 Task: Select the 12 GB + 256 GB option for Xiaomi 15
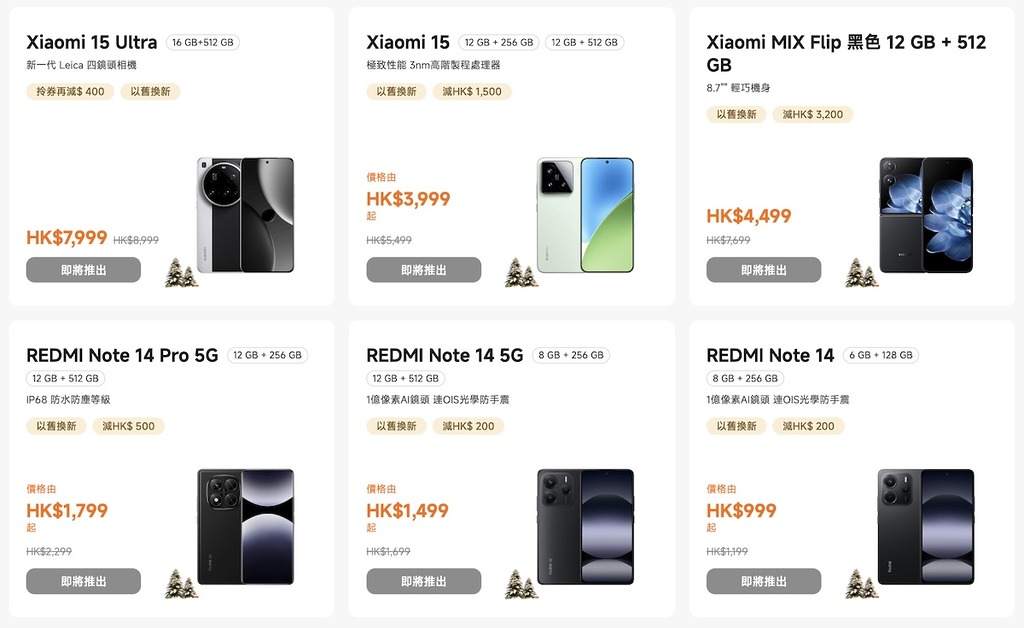pyautogui.click(x=502, y=42)
